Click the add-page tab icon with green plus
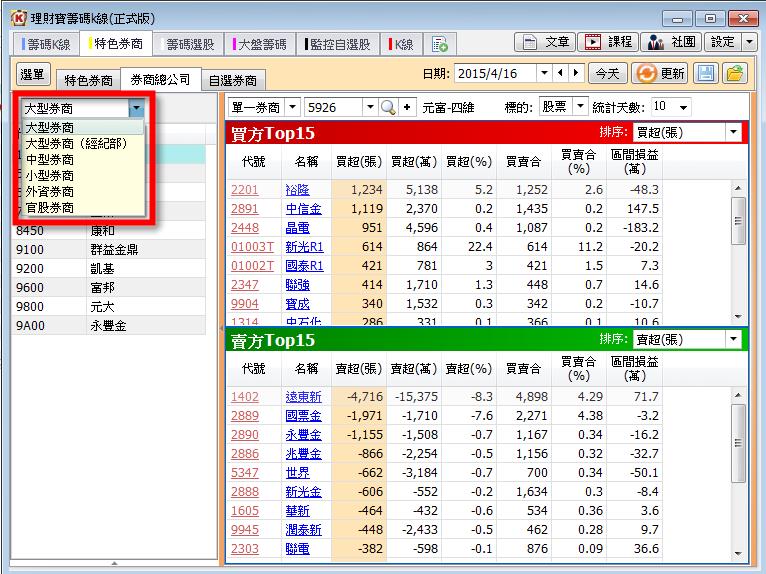The width and height of the screenshot is (766, 574). pos(440,44)
